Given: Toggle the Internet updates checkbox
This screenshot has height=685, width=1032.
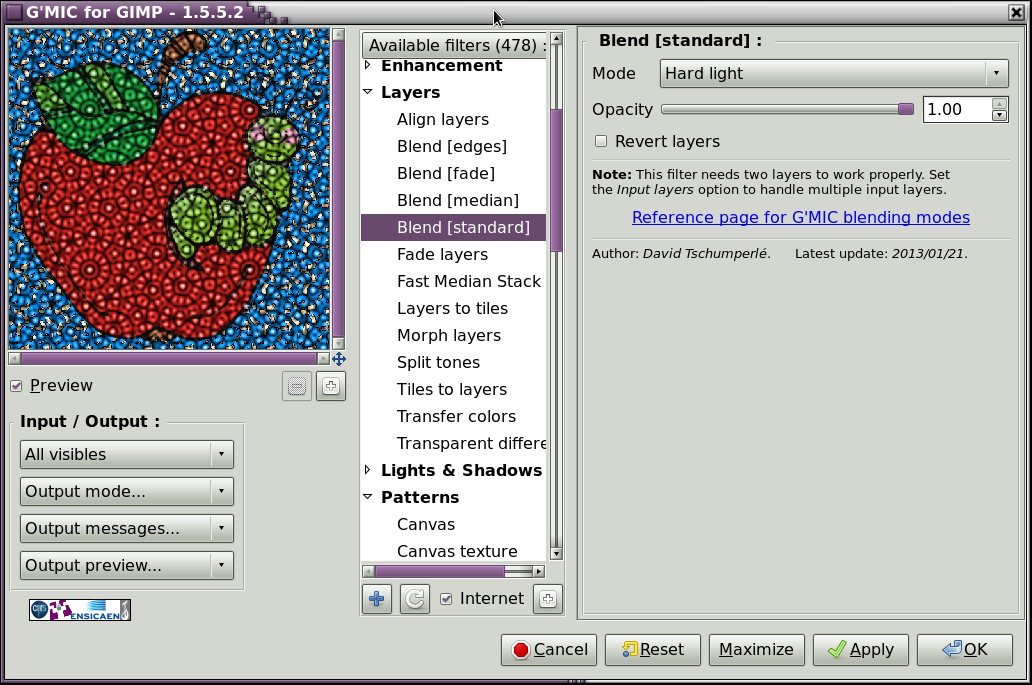Looking at the screenshot, I should pos(446,599).
